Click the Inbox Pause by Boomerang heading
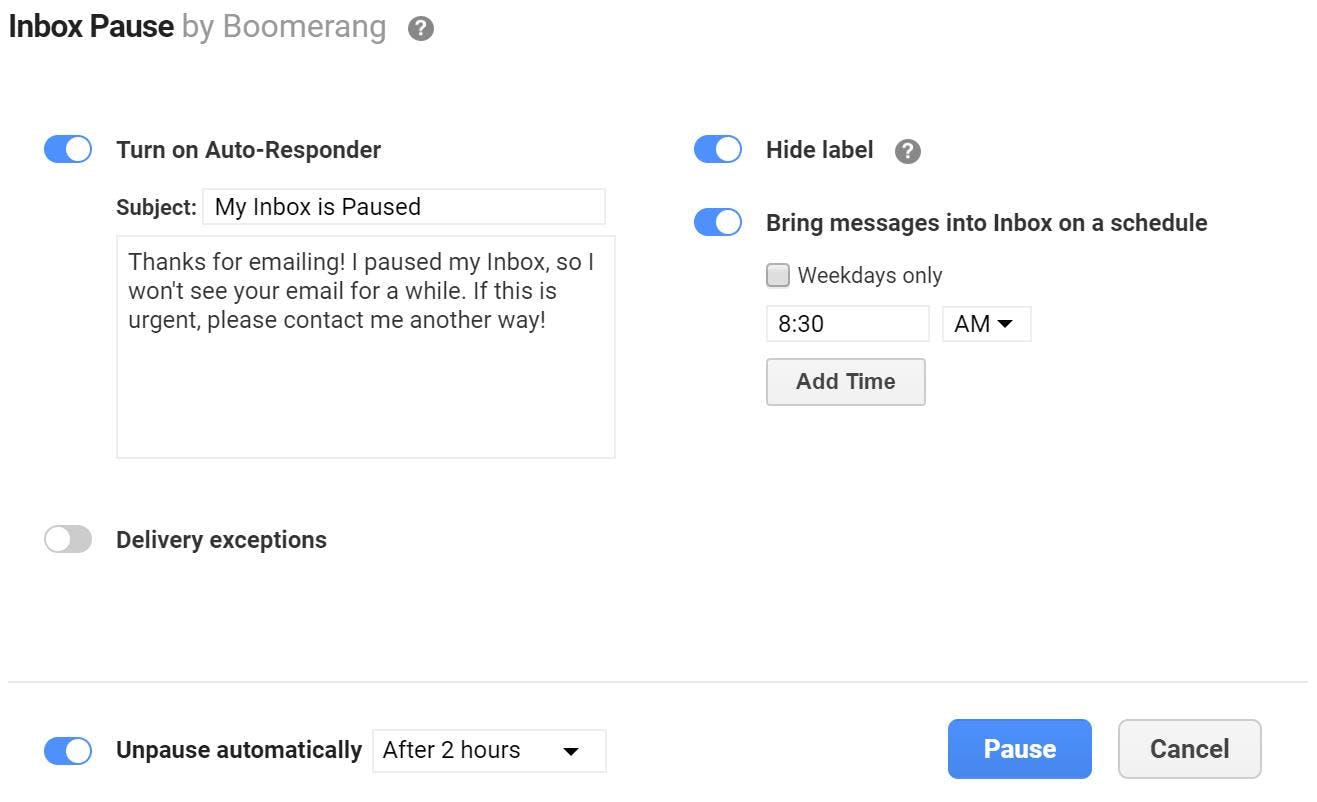The image size is (1317, 802). [197, 27]
